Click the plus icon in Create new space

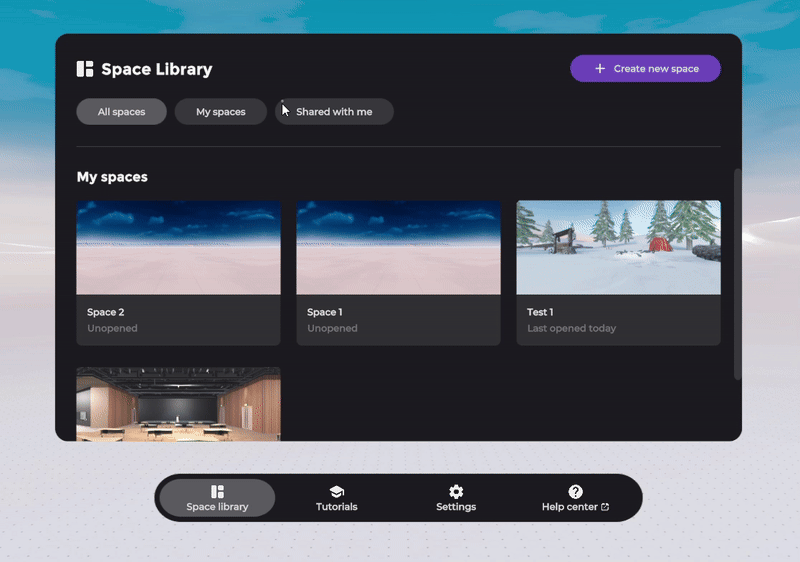pyautogui.click(x=600, y=69)
